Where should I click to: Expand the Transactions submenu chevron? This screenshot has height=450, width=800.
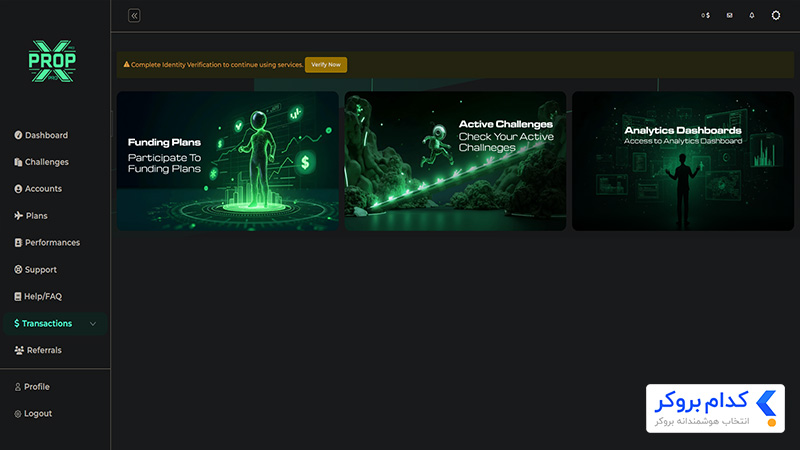point(93,323)
